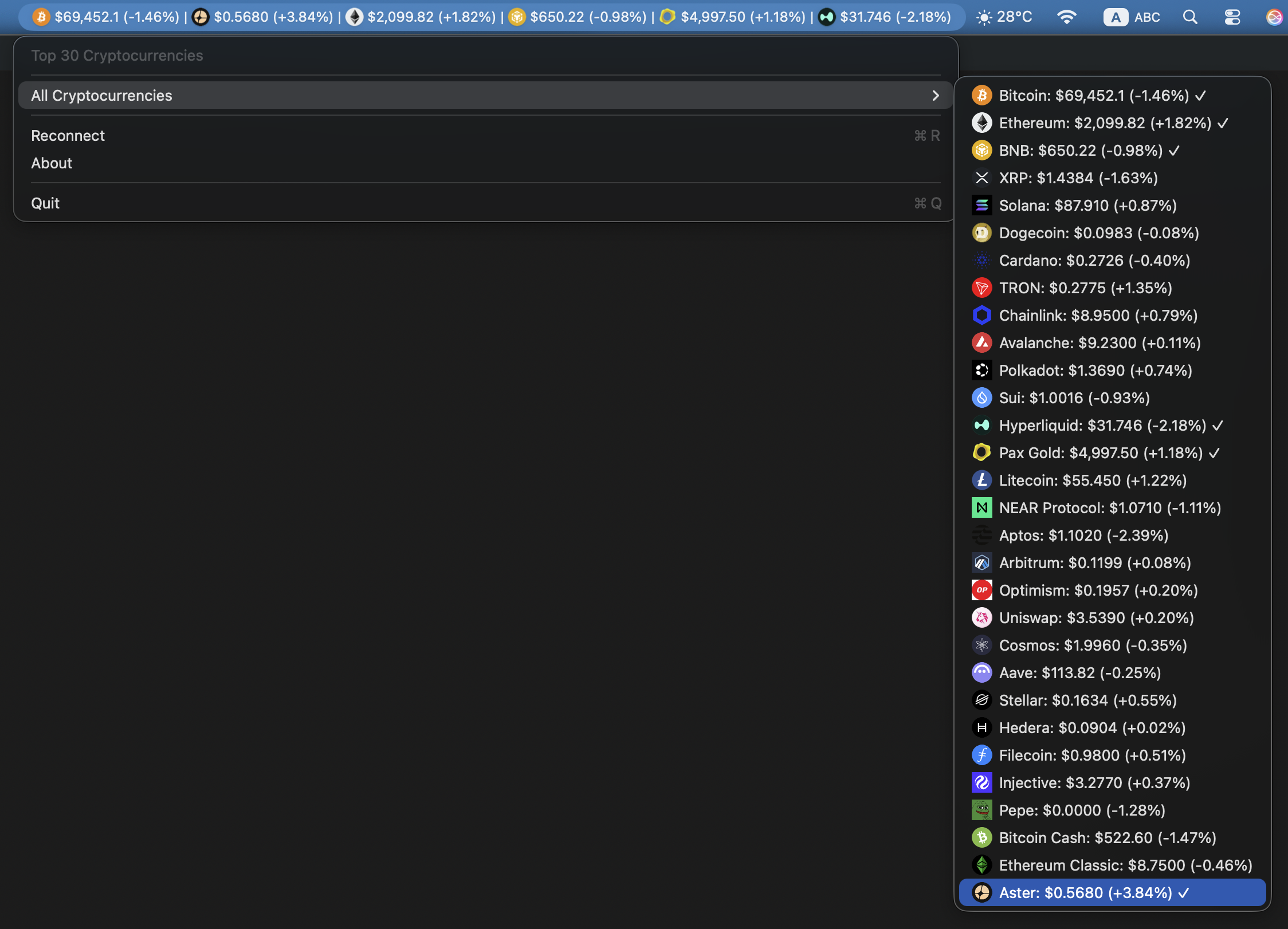Select the Solana coin icon in the list

(982, 205)
